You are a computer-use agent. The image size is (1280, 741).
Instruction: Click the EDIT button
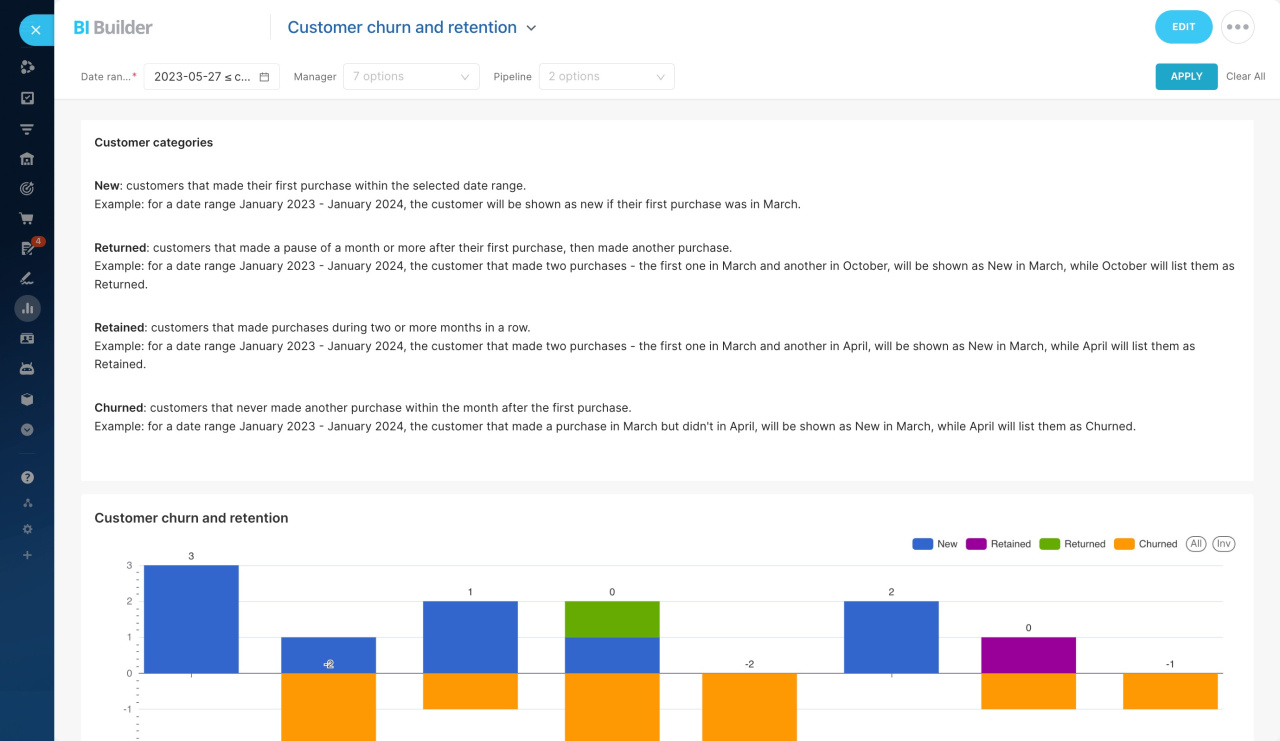tap(1184, 27)
